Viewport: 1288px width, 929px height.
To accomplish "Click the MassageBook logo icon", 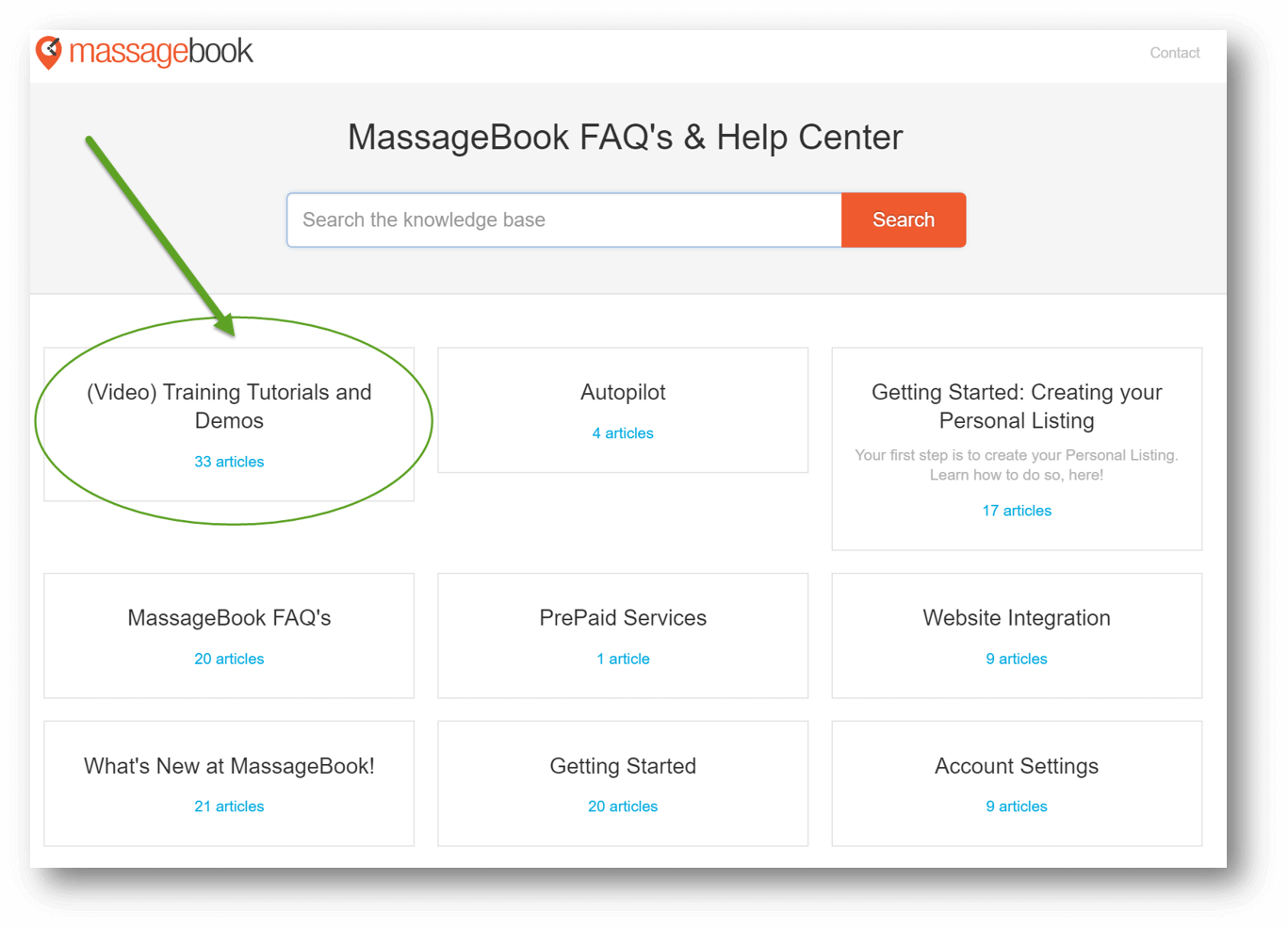I will 49,53.
